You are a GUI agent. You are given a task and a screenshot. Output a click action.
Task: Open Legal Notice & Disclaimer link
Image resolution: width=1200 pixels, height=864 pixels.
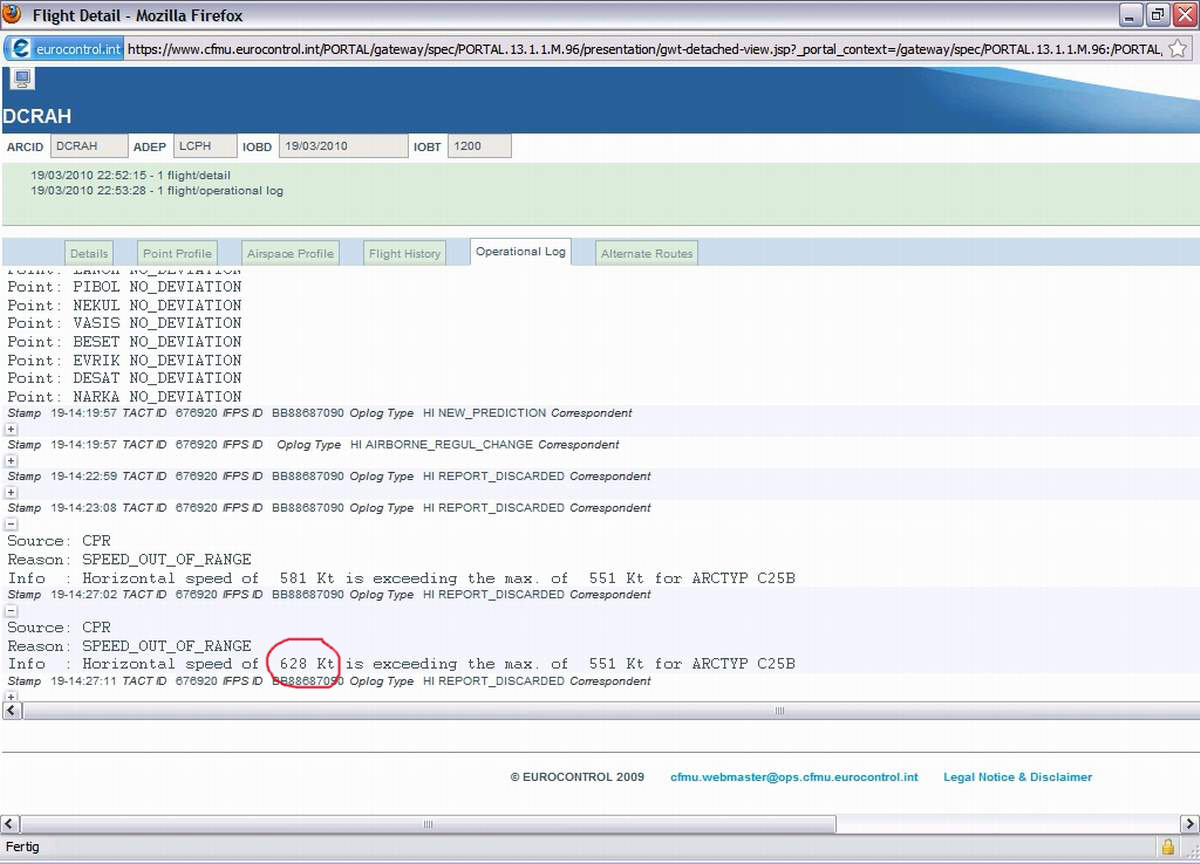pos(1017,777)
